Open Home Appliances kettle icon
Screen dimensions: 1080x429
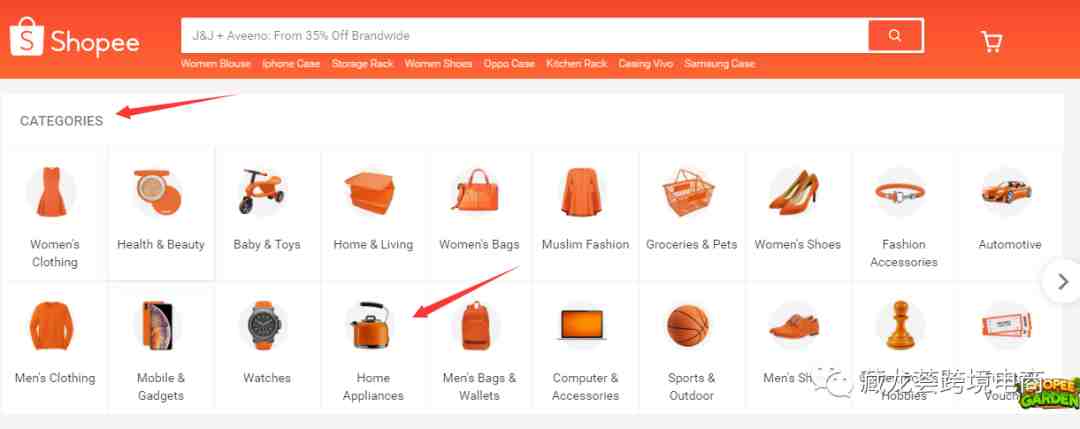[371, 325]
